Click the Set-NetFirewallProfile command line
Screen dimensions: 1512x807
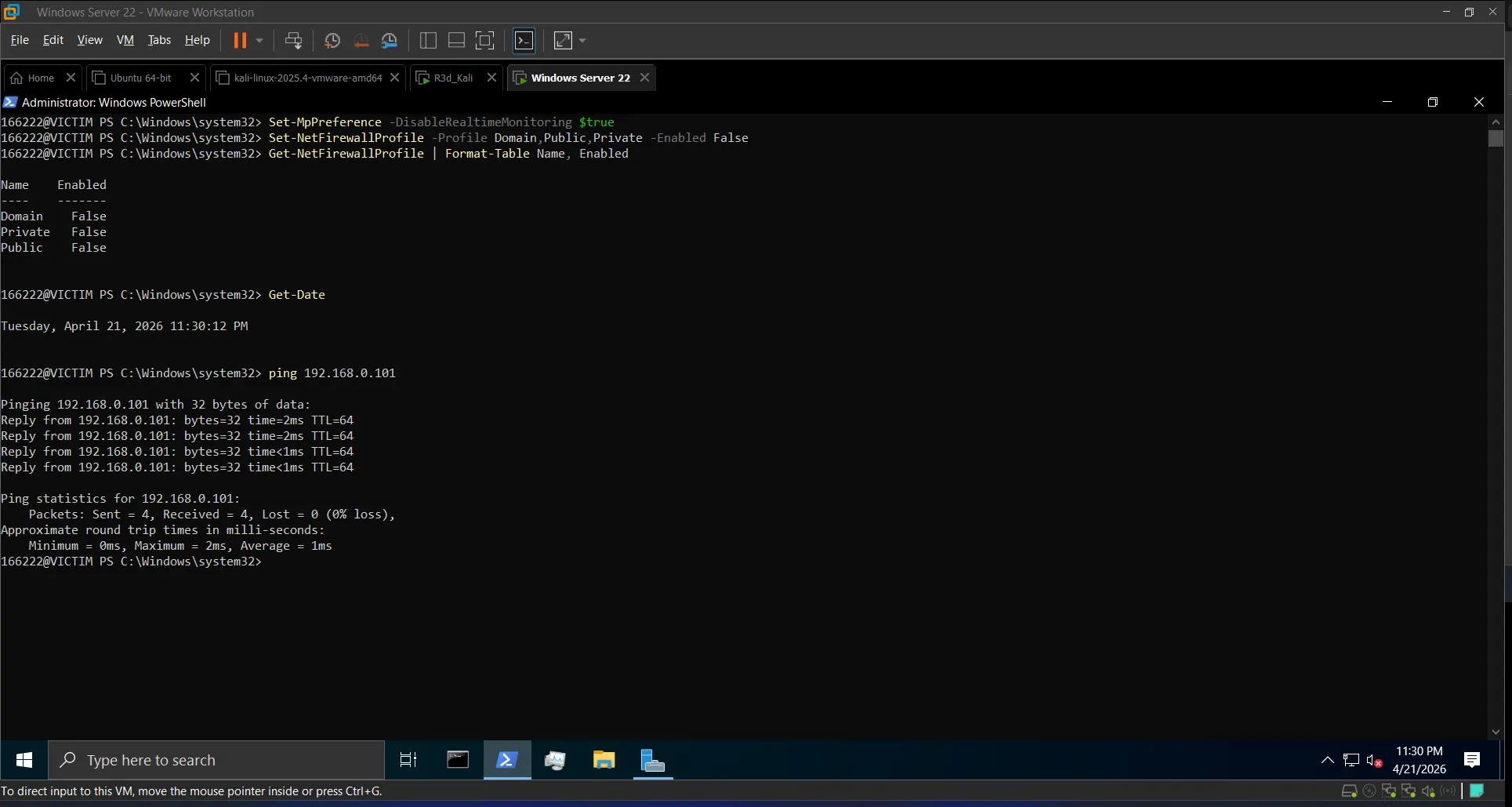[508, 138]
